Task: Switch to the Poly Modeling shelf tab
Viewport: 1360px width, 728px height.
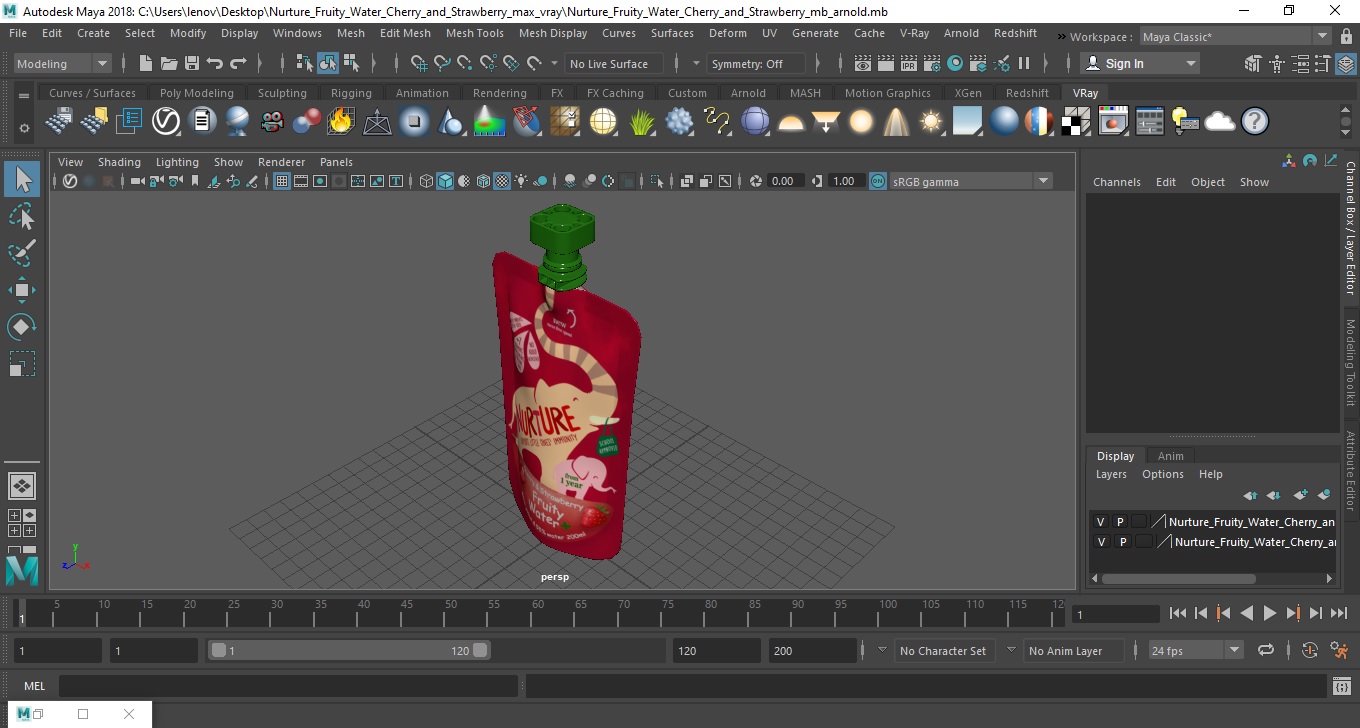Action: pyautogui.click(x=196, y=93)
